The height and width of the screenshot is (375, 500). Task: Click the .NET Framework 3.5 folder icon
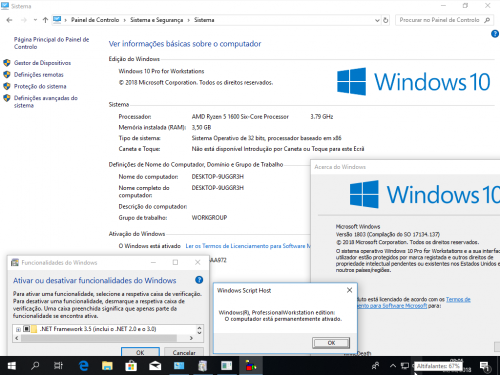point(34,329)
